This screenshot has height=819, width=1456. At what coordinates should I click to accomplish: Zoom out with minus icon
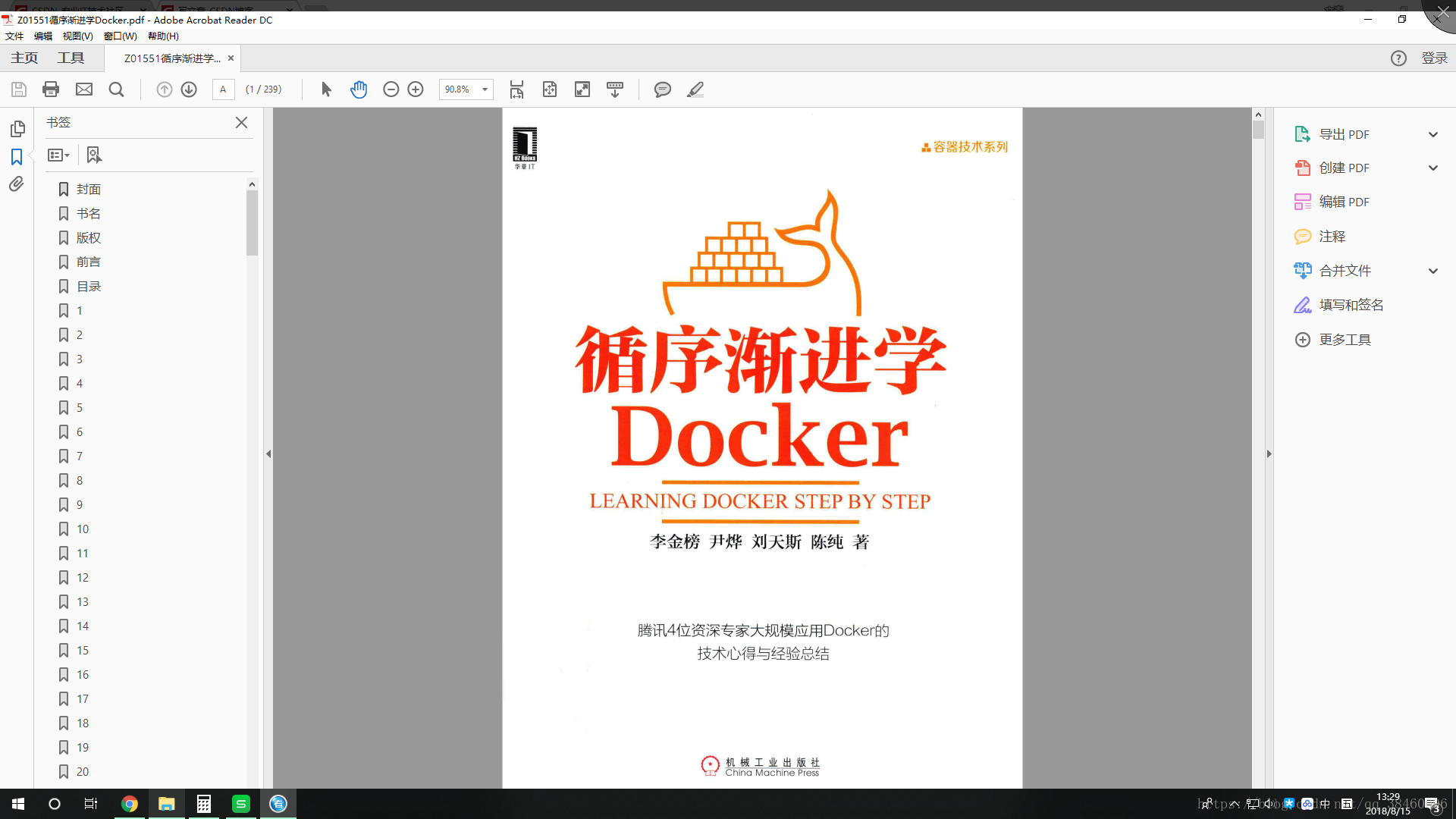click(391, 89)
